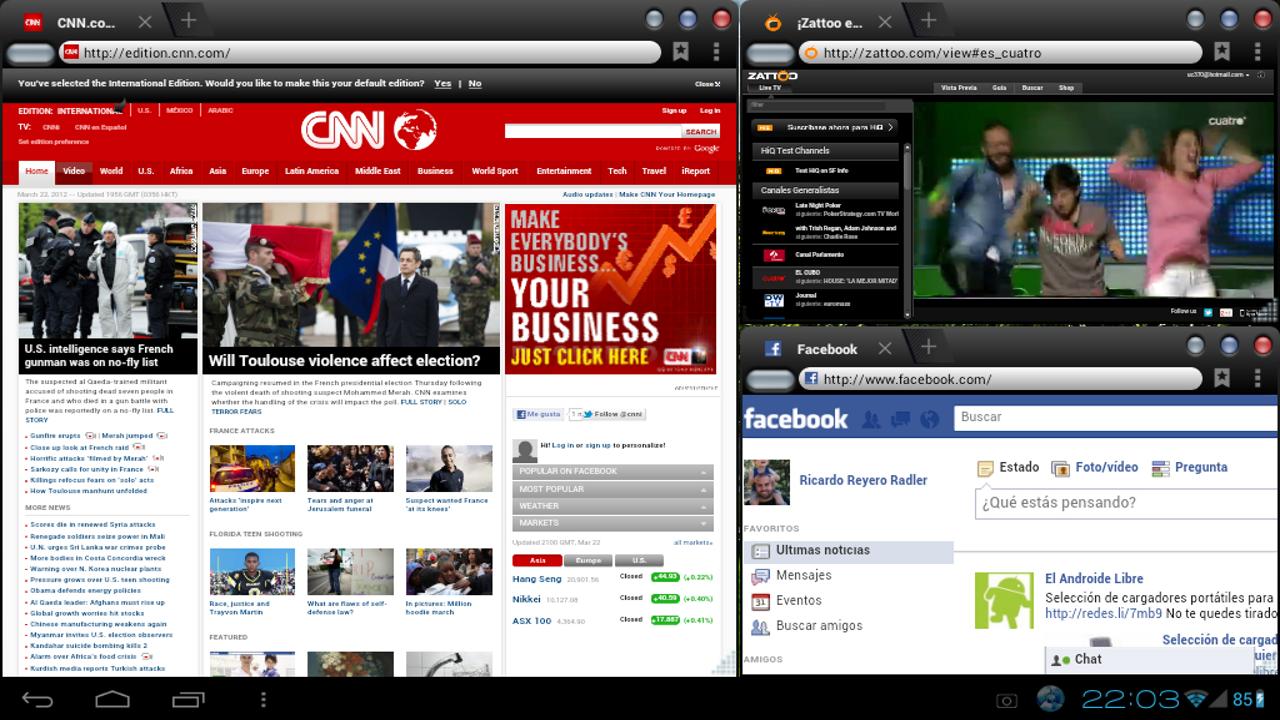1280x720 pixels.
Task: Expand the Weather panel on CNN
Action: pyautogui.click(x=612, y=506)
